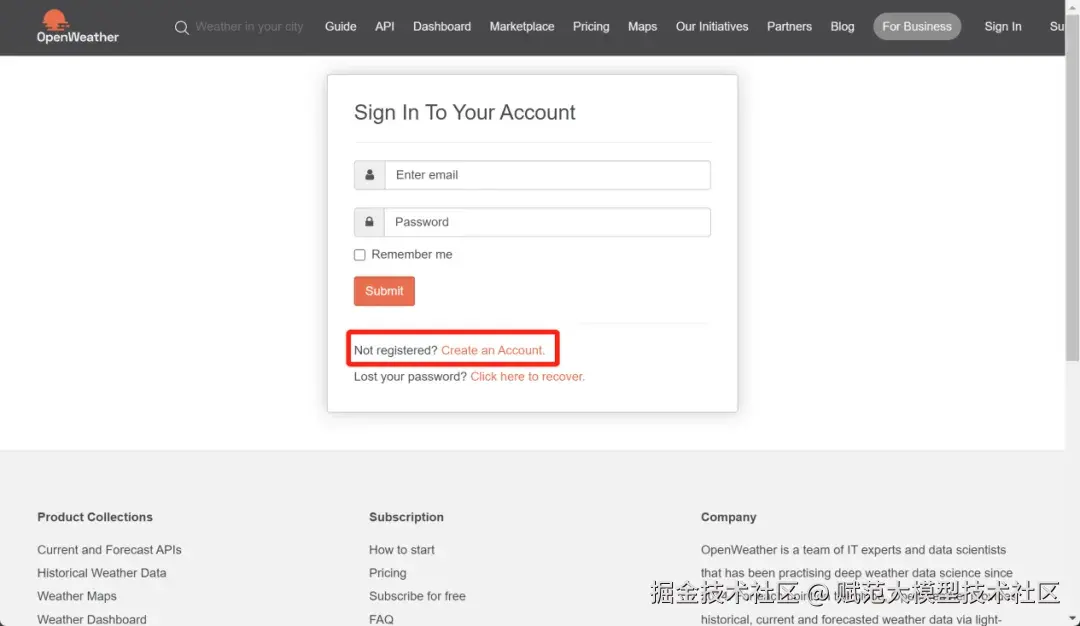
Task: Open the Guide menu item
Action: pyautogui.click(x=340, y=27)
